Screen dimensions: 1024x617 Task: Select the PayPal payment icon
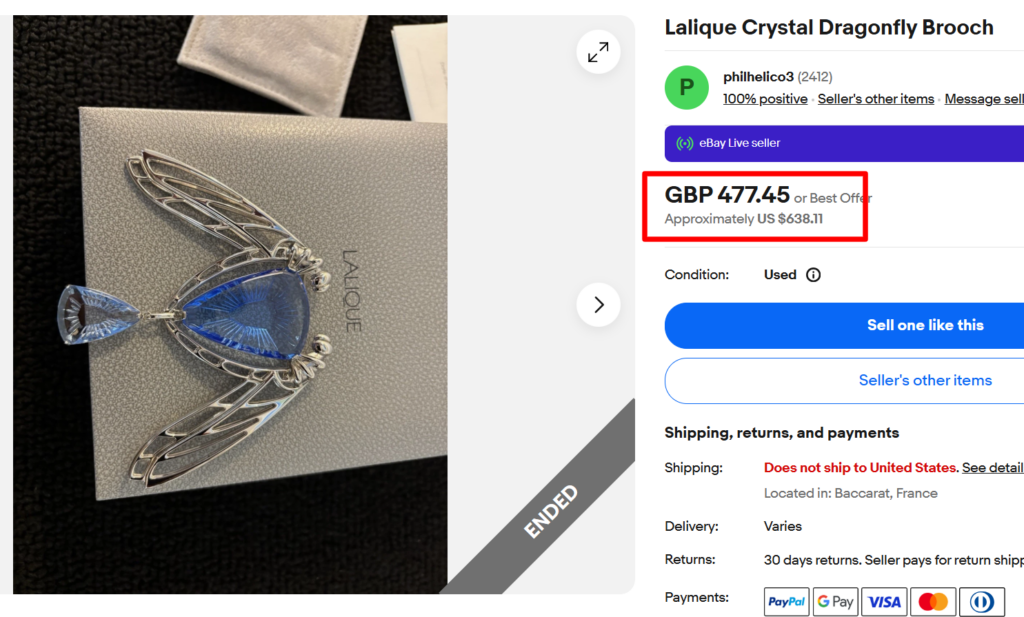tap(786, 601)
